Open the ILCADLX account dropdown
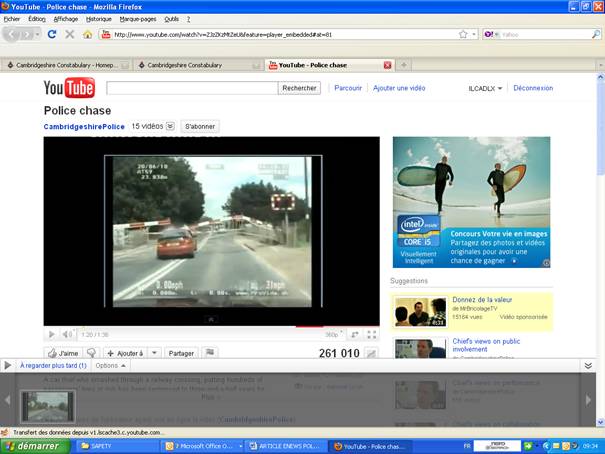Image resolution: width=605 pixels, height=454 pixels. [x=485, y=88]
